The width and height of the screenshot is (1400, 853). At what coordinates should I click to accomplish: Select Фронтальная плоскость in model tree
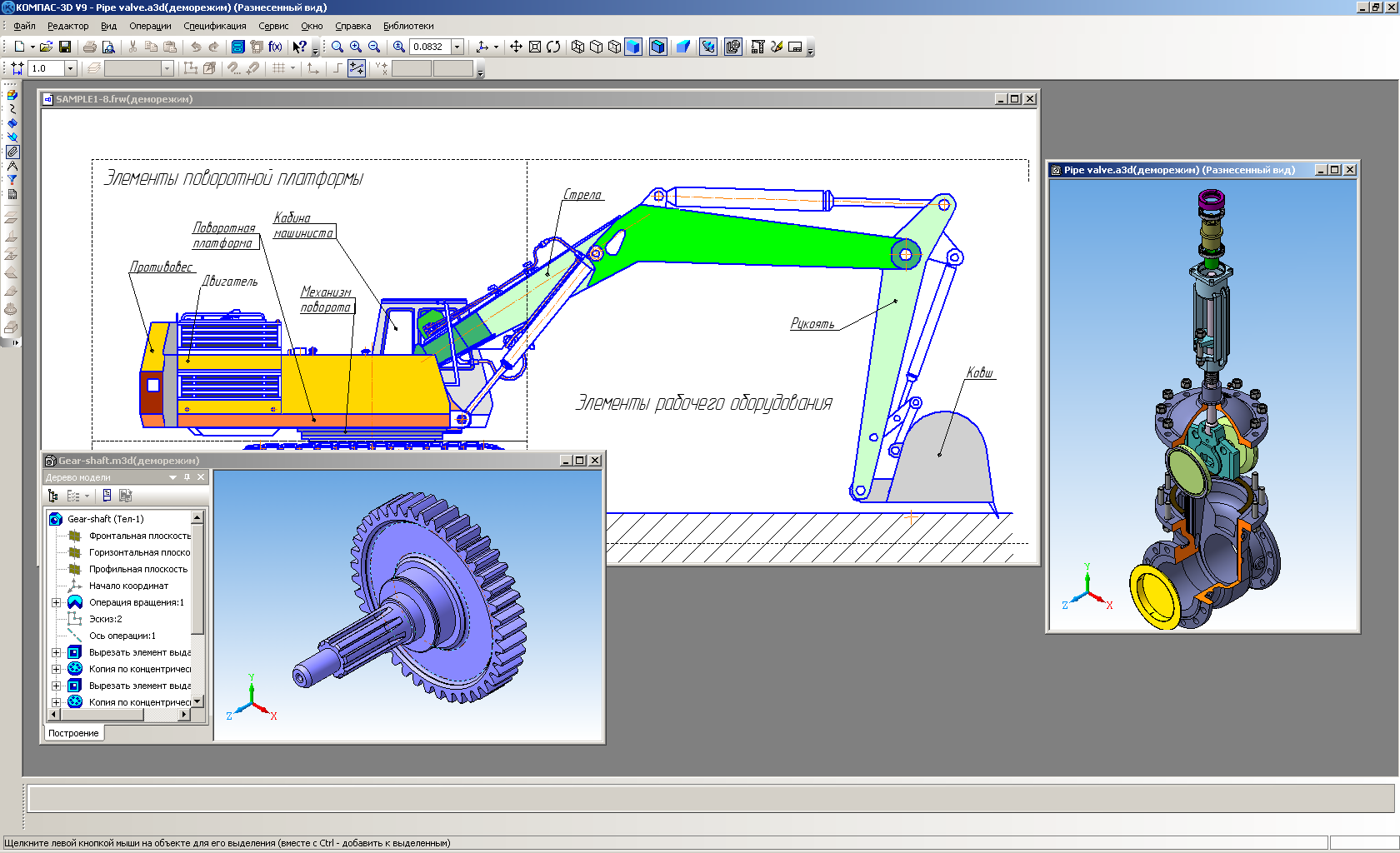point(140,536)
